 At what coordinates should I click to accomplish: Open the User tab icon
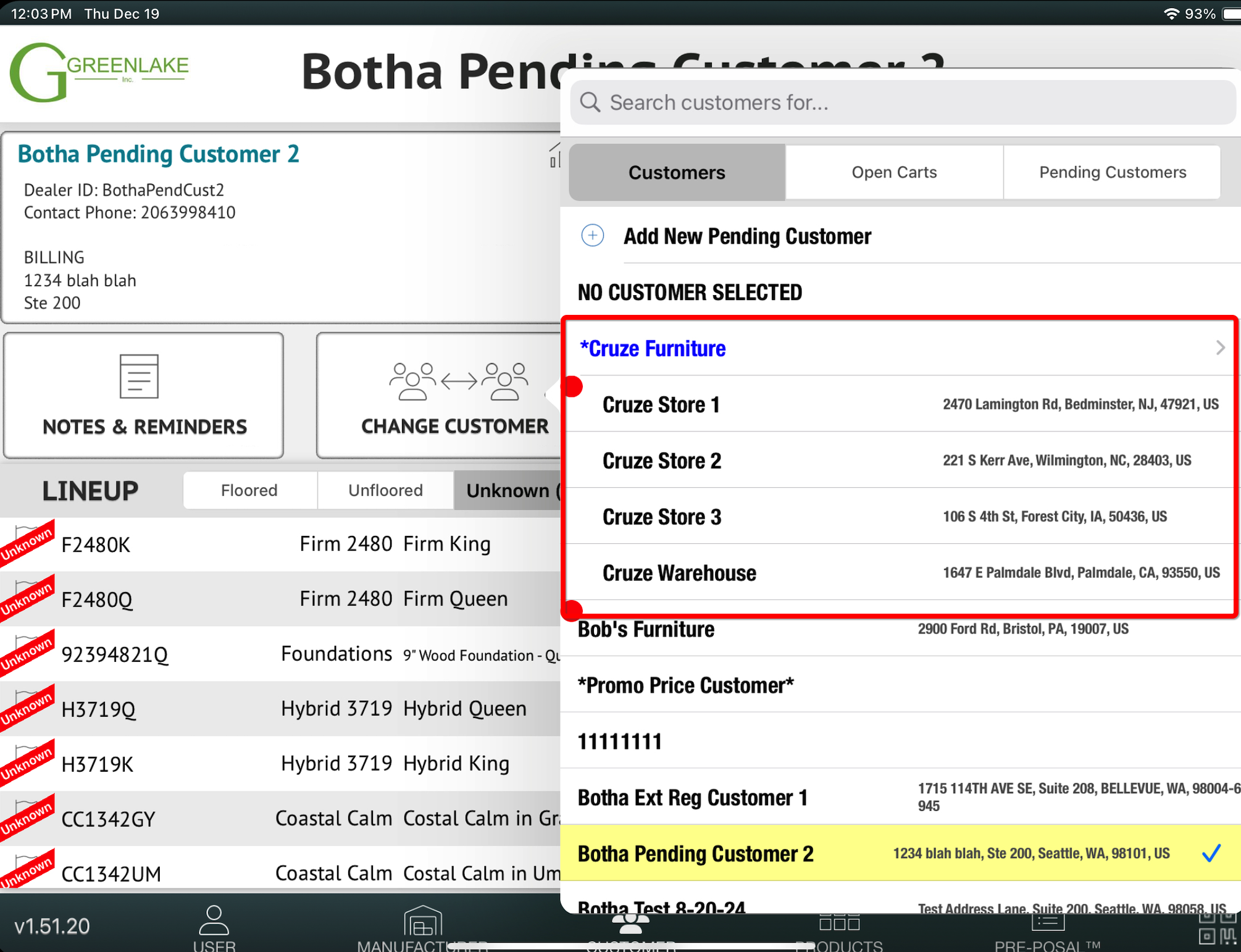point(214,921)
